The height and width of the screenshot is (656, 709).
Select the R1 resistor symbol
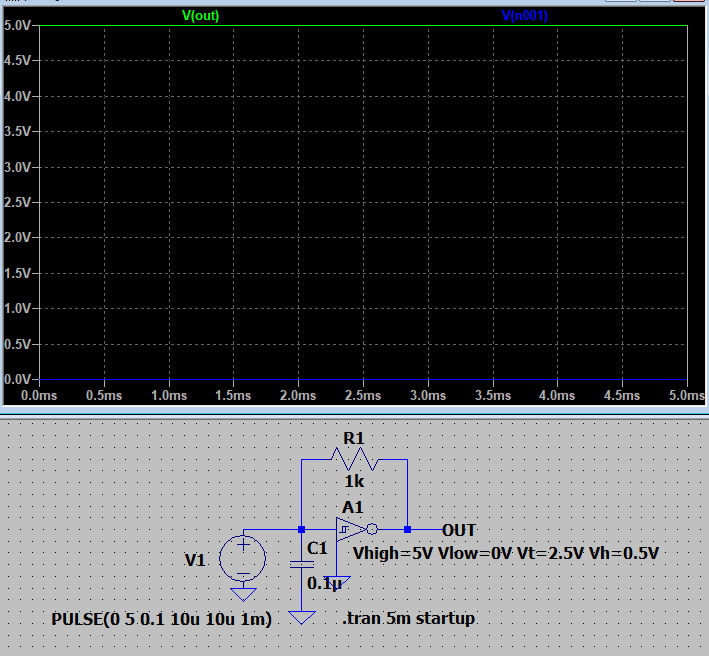point(355,460)
